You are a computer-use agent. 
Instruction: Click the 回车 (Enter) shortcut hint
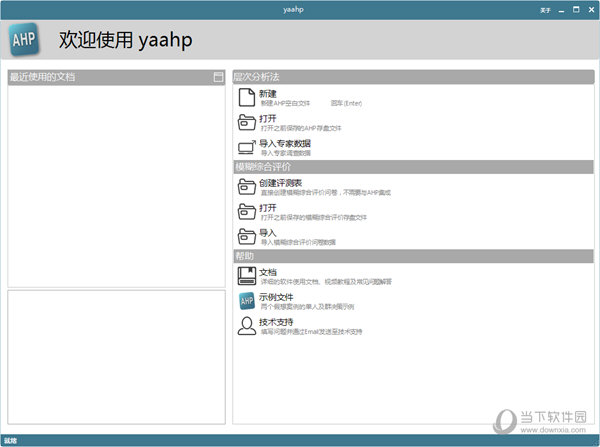click(x=346, y=103)
